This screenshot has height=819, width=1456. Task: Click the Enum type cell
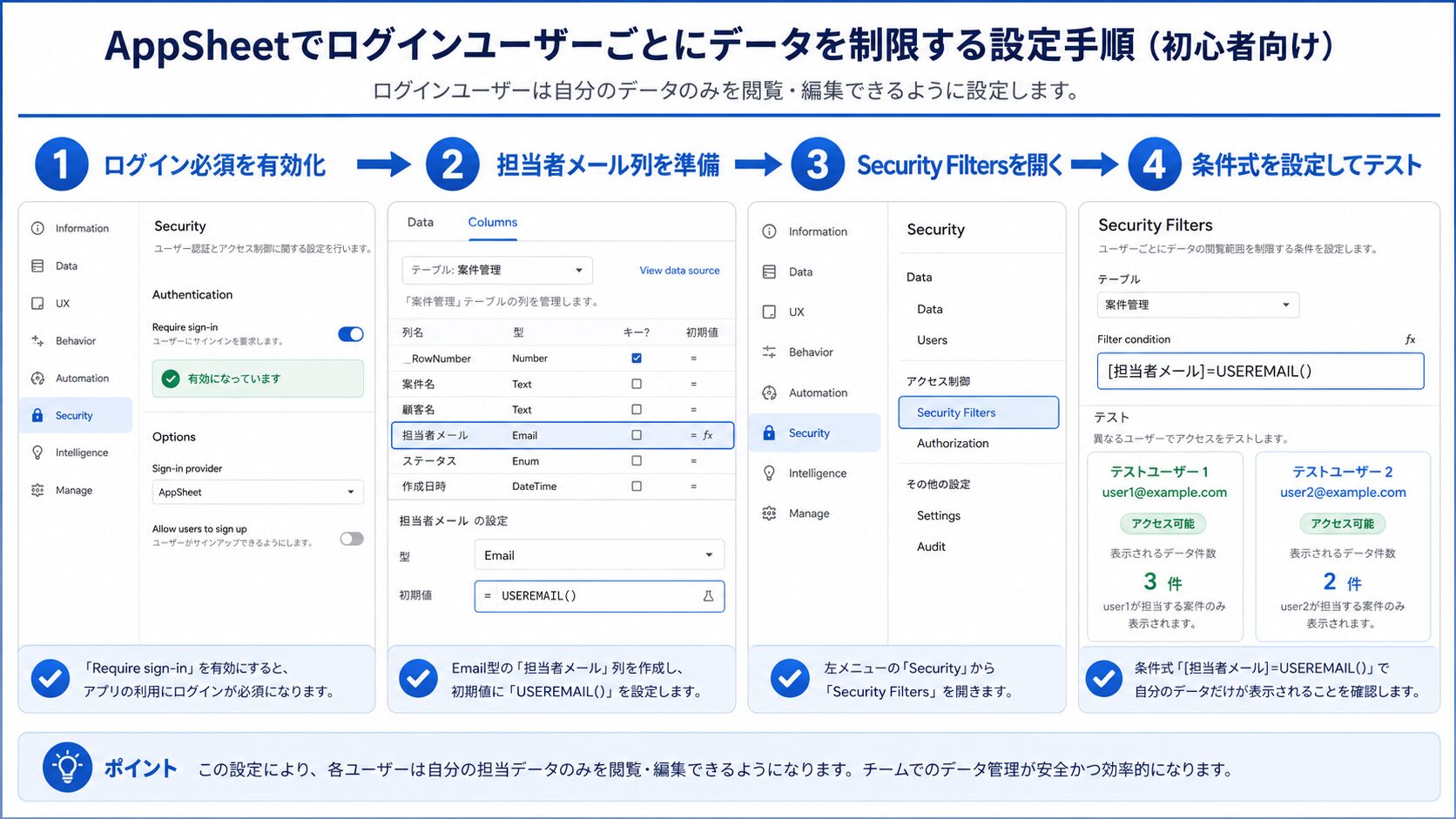pos(525,461)
